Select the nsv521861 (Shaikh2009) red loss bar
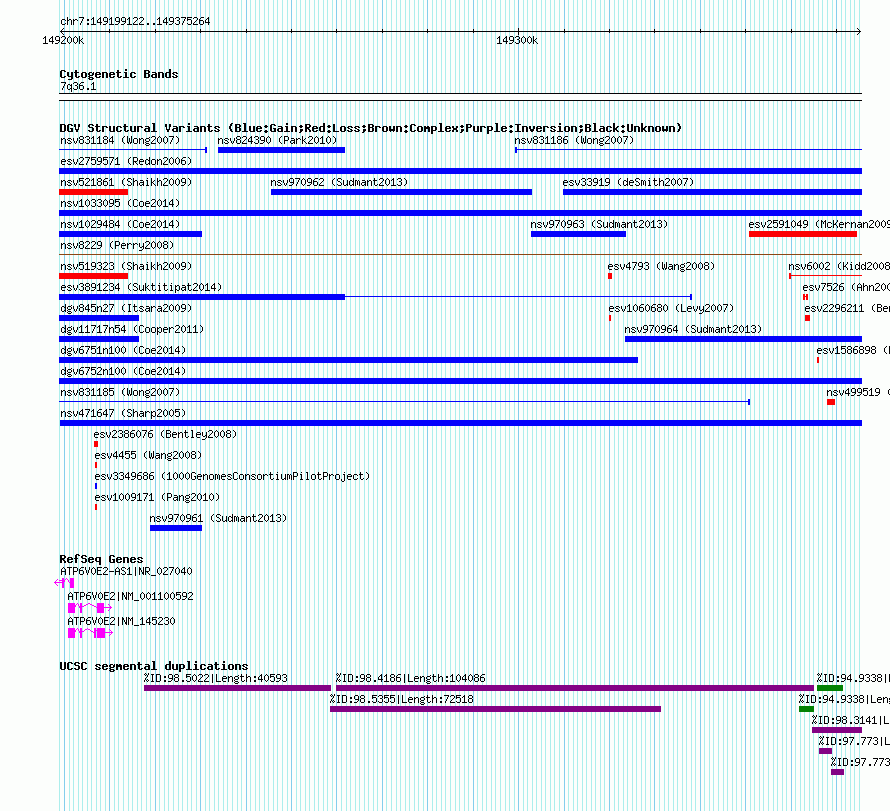Screen dimensions: 890x811 coord(94,192)
